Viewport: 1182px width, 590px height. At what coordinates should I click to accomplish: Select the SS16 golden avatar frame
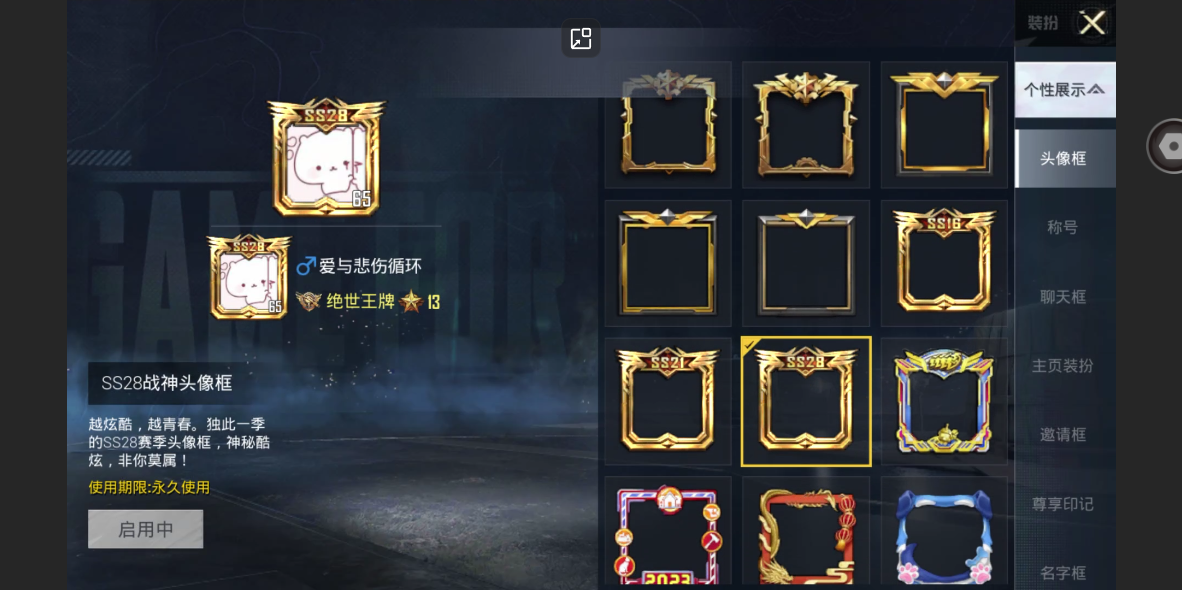pyautogui.click(x=944, y=263)
